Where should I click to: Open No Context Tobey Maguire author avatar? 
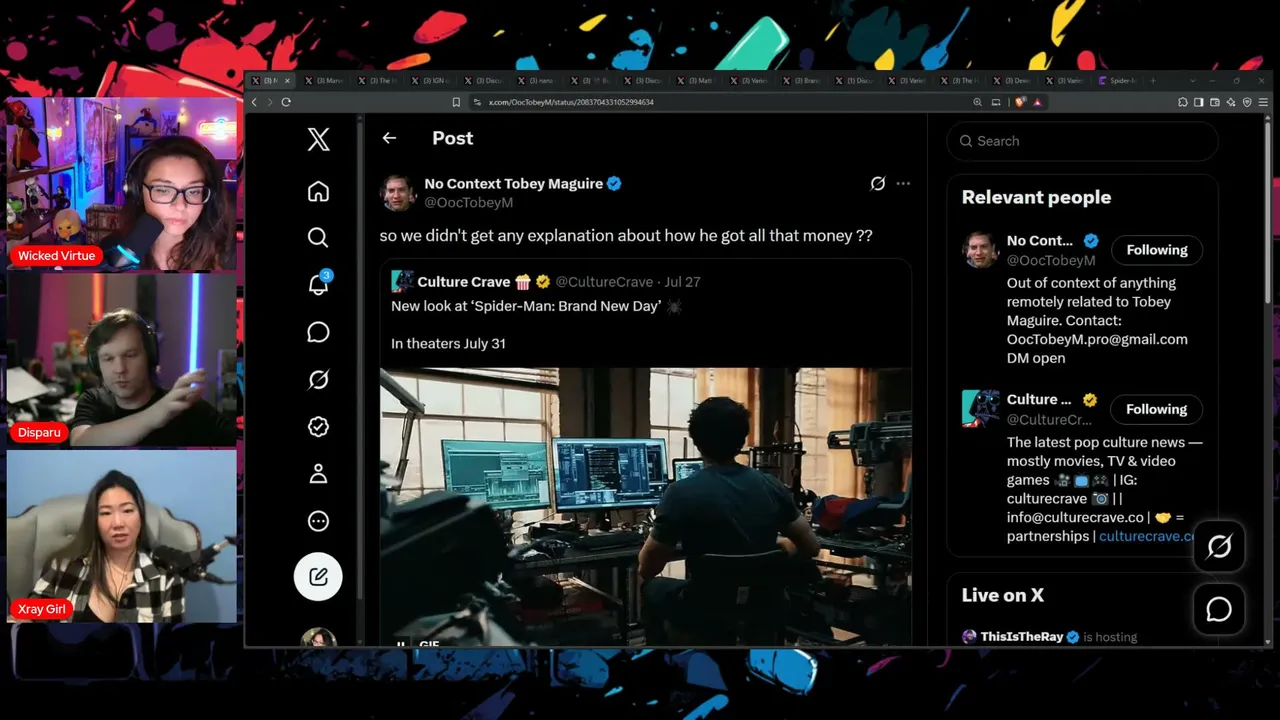click(x=398, y=193)
